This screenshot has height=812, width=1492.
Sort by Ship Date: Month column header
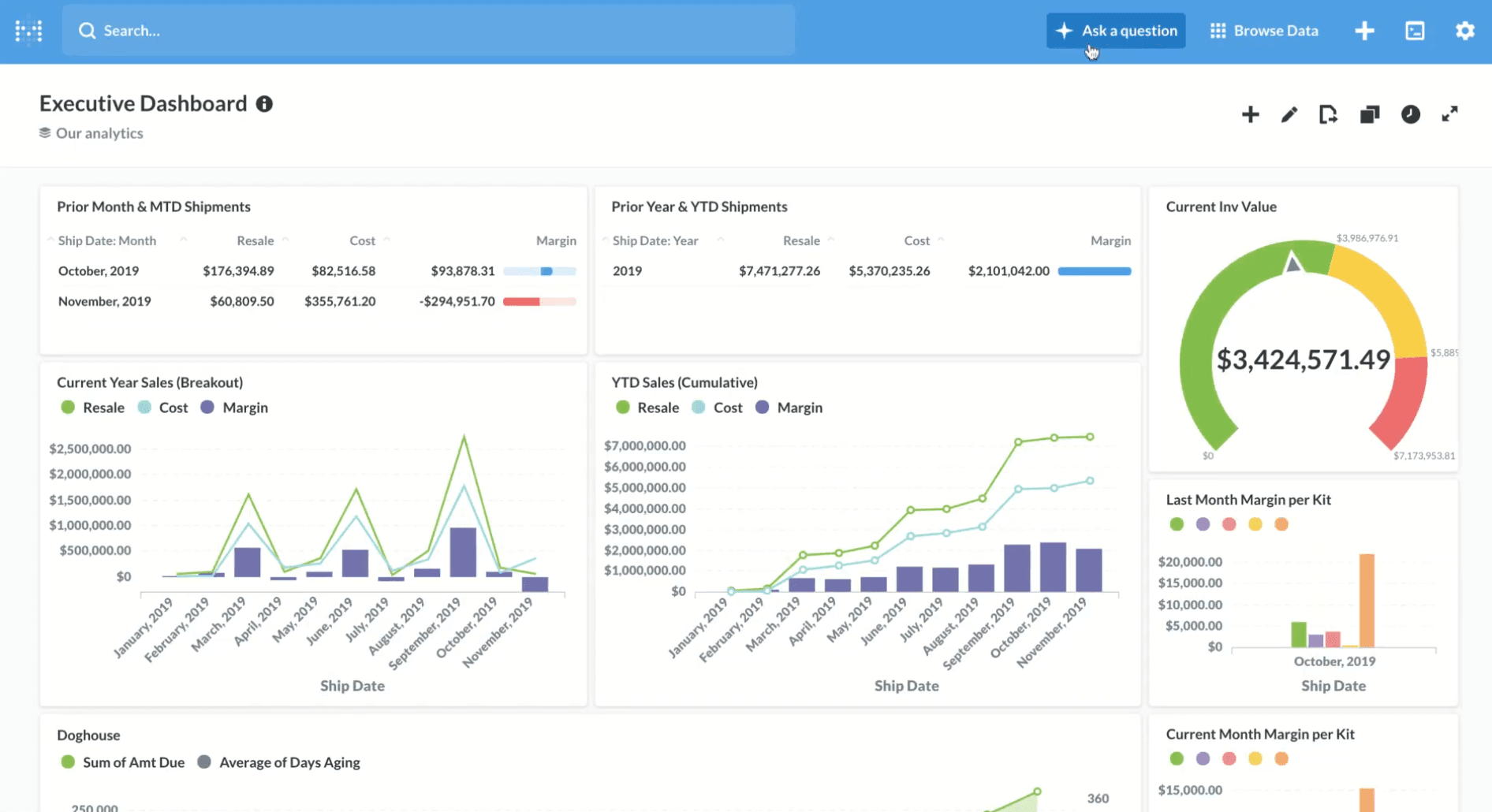[x=107, y=240]
